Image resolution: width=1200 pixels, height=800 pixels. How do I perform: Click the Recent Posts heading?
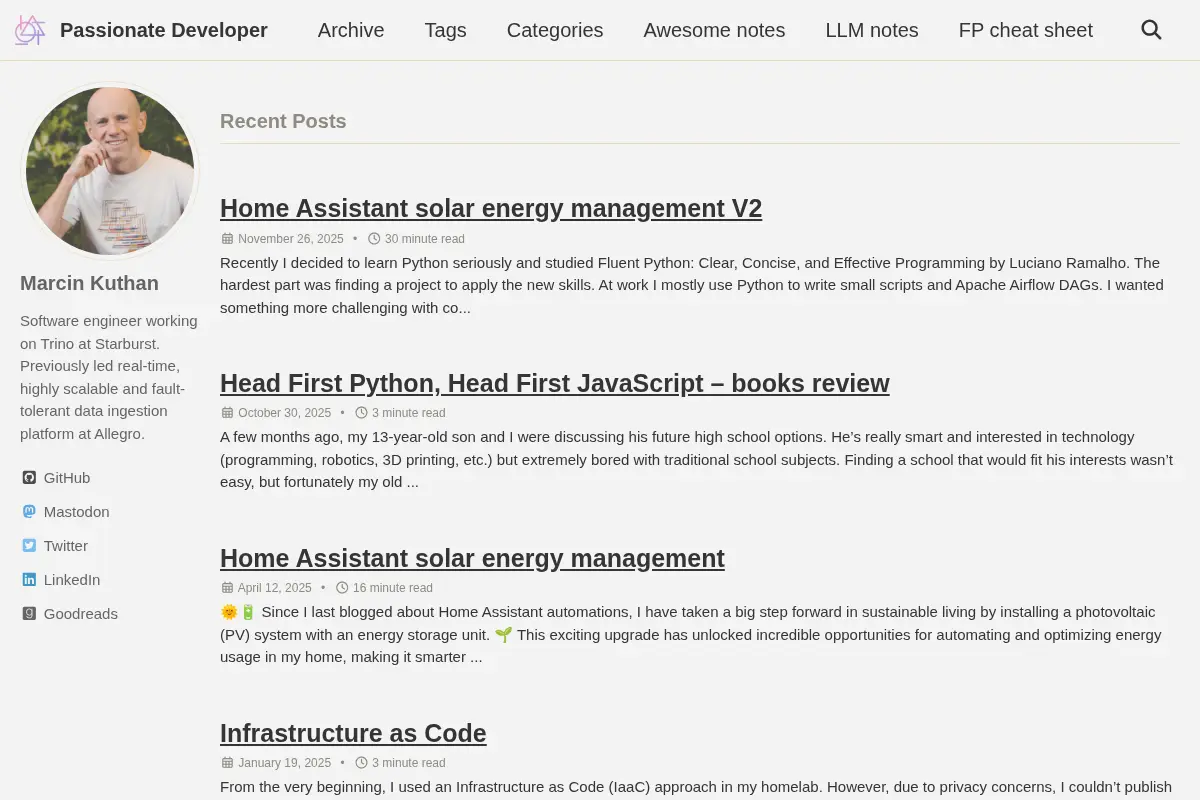pos(283,121)
